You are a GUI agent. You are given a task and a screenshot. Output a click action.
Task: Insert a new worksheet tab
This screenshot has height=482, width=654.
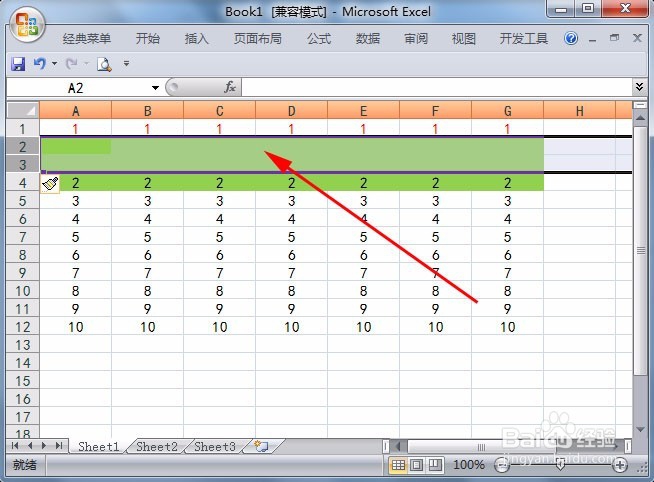click(262, 446)
